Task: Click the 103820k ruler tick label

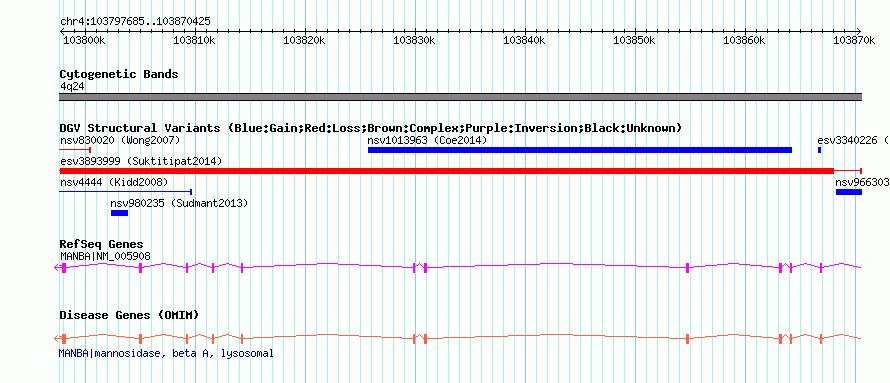Action: (x=304, y=40)
